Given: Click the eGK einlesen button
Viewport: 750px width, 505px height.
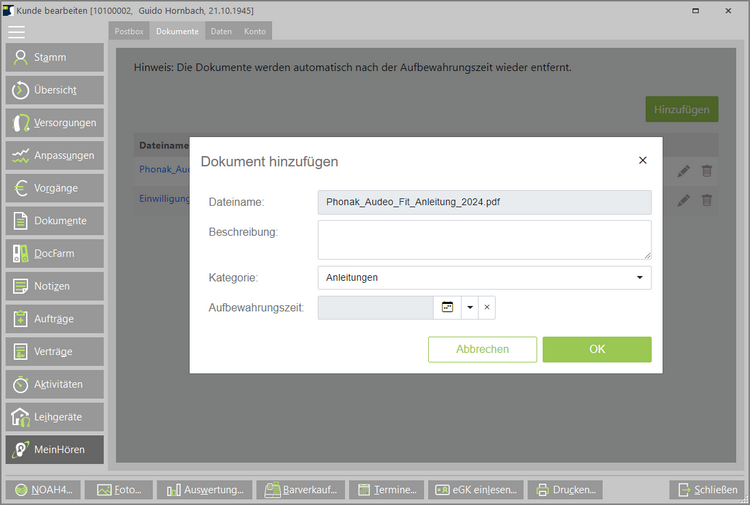Looking at the screenshot, I should click(475, 490).
